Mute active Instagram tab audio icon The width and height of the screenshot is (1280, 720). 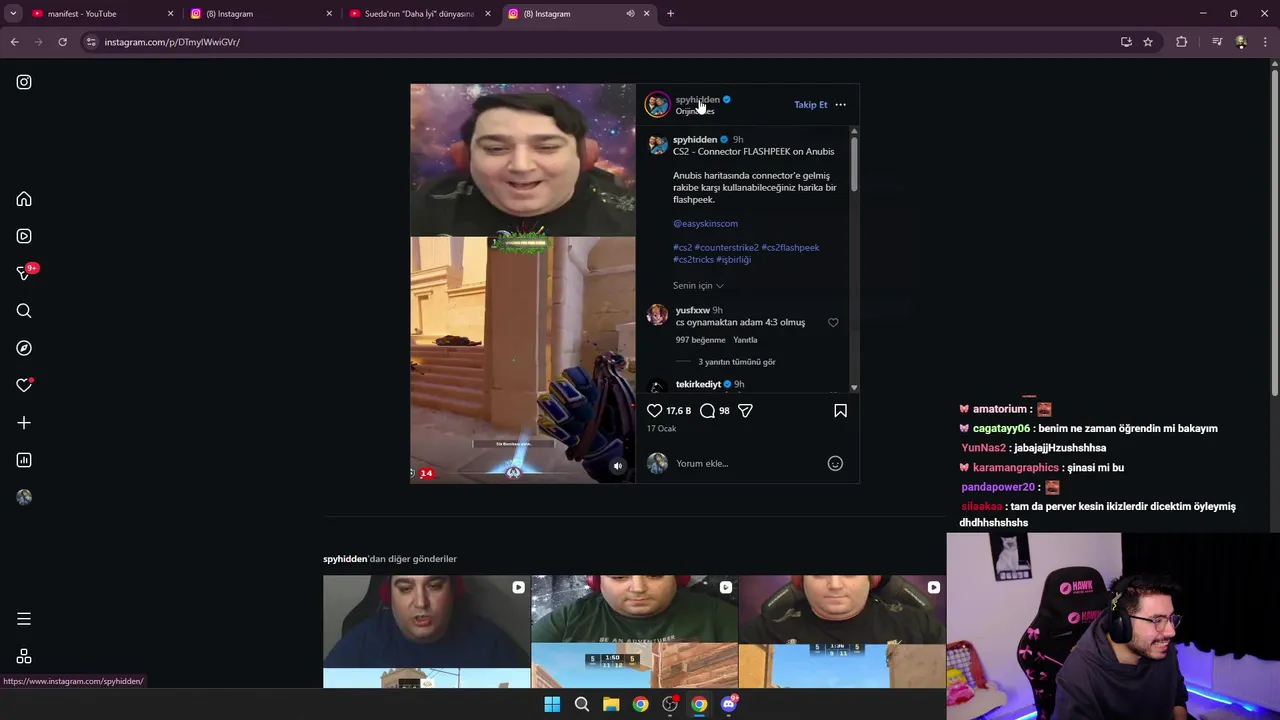click(630, 14)
